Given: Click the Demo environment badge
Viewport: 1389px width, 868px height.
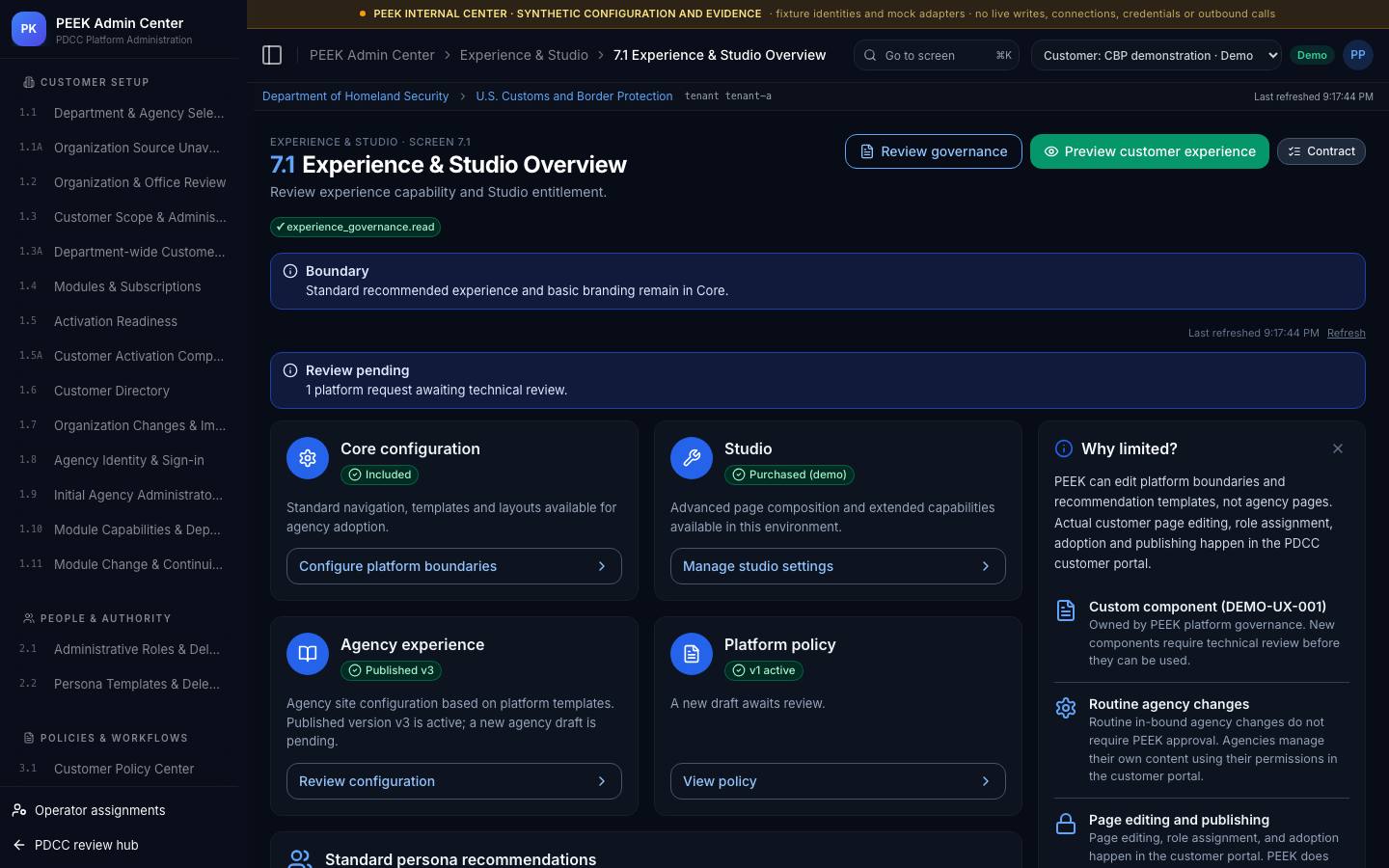Looking at the screenshot, I should [1312, 55].
